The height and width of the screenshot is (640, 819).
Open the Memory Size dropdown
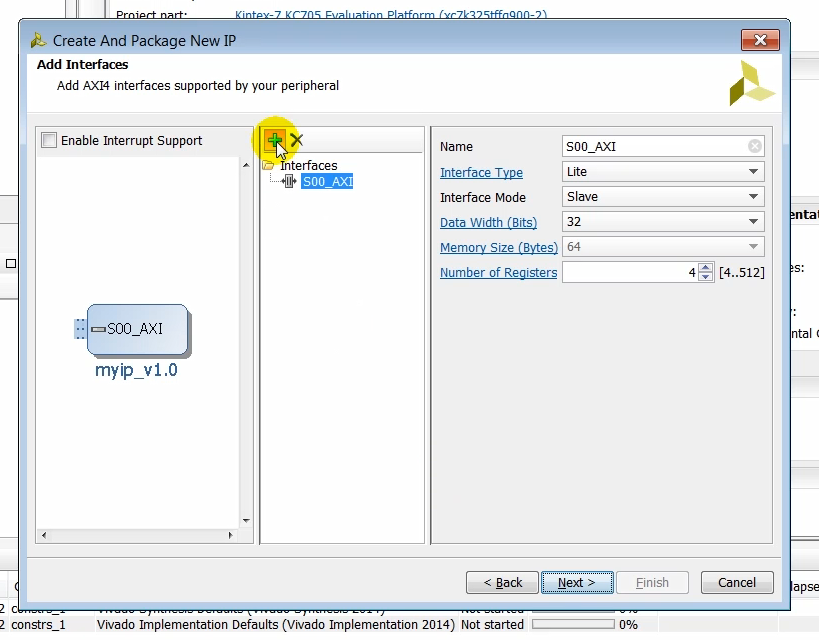[x=755, y=247]
